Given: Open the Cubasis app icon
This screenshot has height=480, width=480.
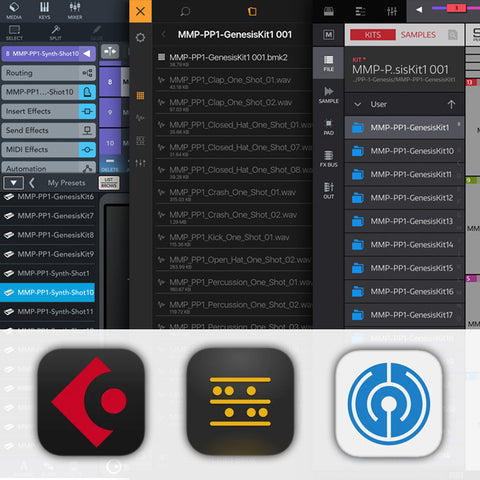Looking at the screenshot, I should tap(91, 402).
